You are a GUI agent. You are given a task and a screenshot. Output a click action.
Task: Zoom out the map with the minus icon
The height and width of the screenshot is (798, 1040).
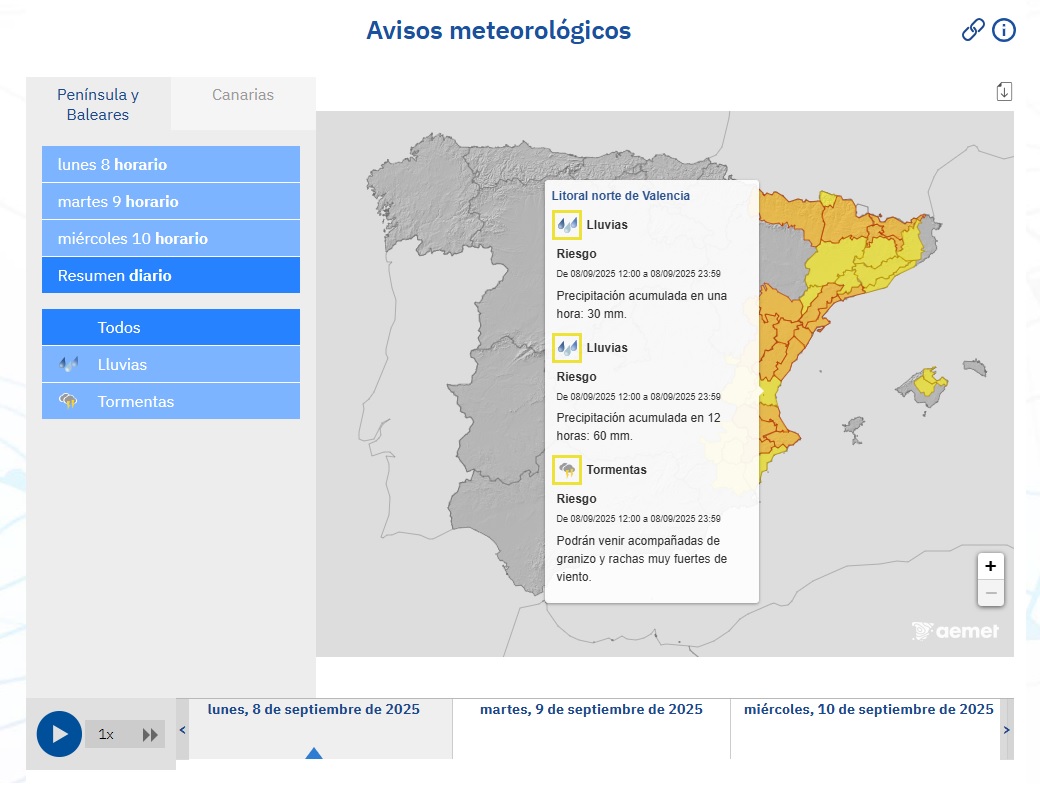click(x=990, y=592)
